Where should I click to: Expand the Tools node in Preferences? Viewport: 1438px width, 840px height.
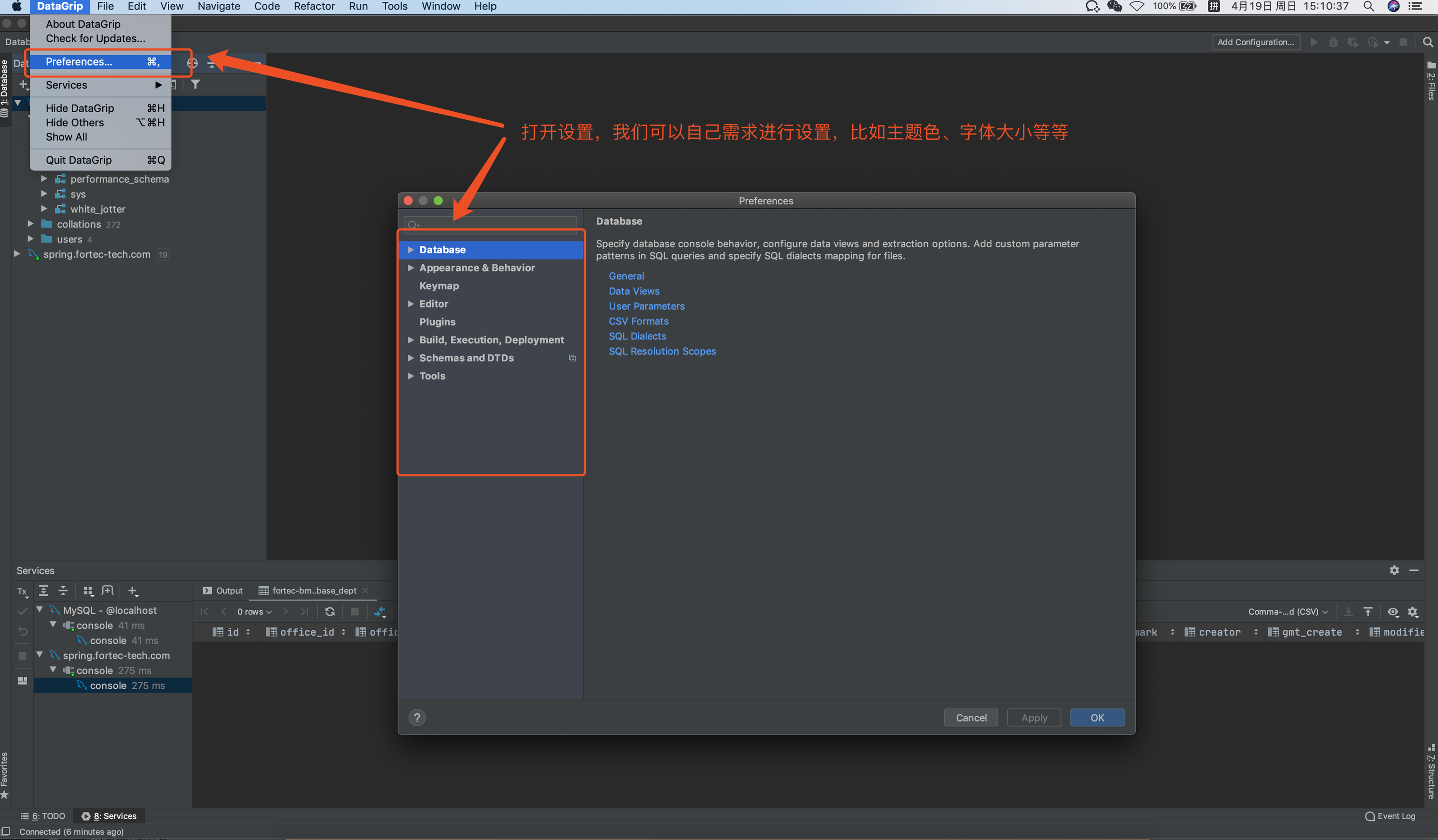click(x=410, y=376)
